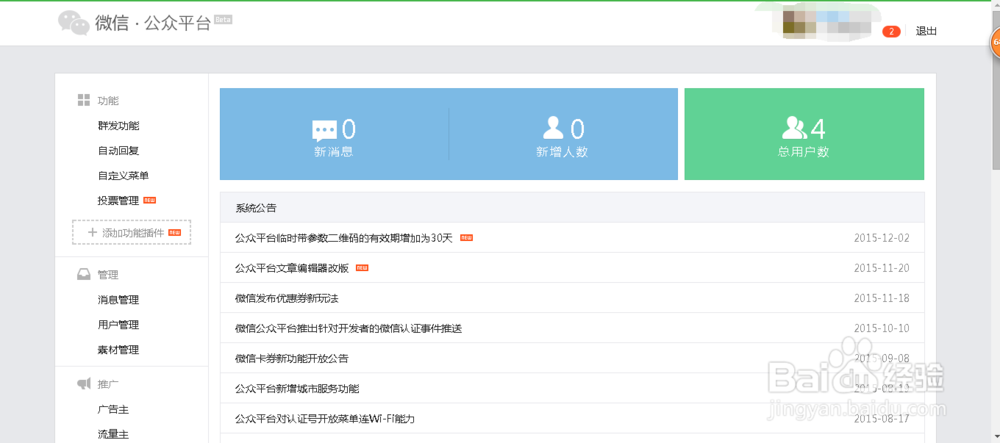Click the 系统公告 header
This screenshot has height=443, width=1000.
[572, 208]
